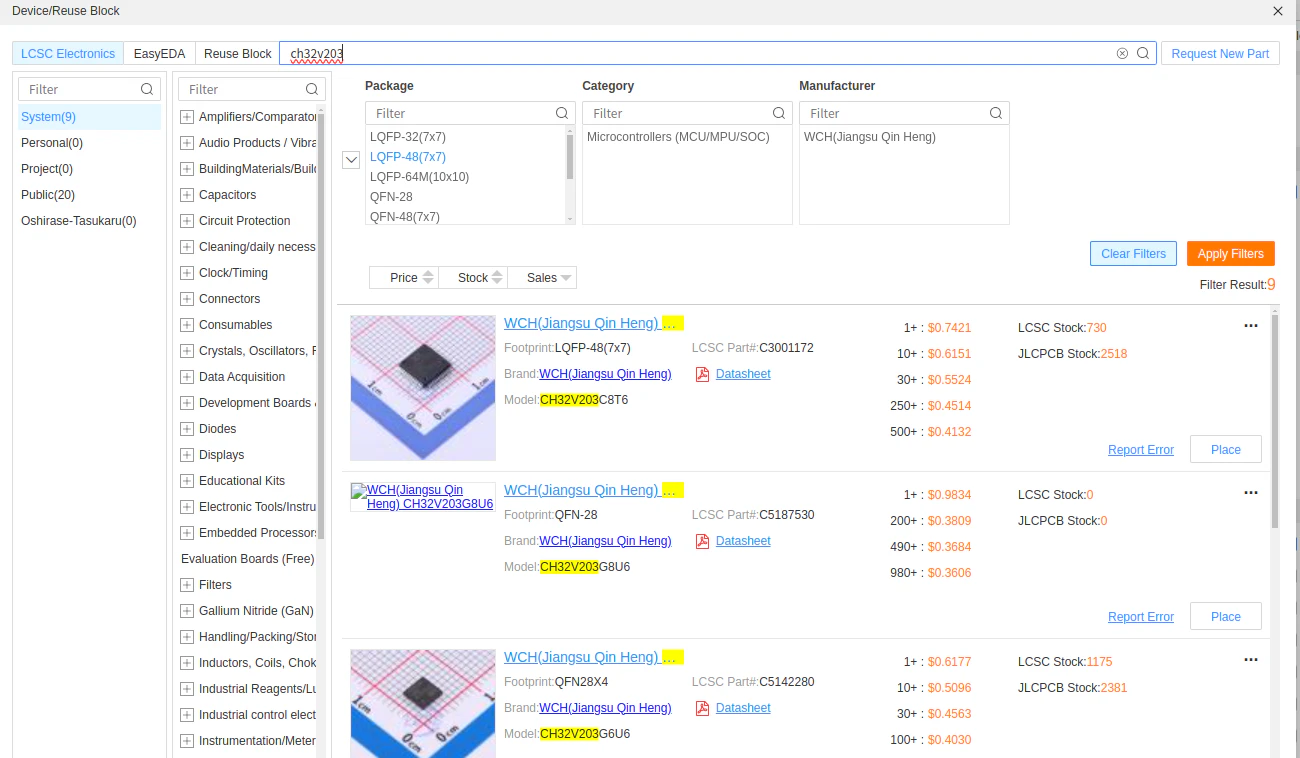Expand the Clock/Timing category

tap(187, 273)
